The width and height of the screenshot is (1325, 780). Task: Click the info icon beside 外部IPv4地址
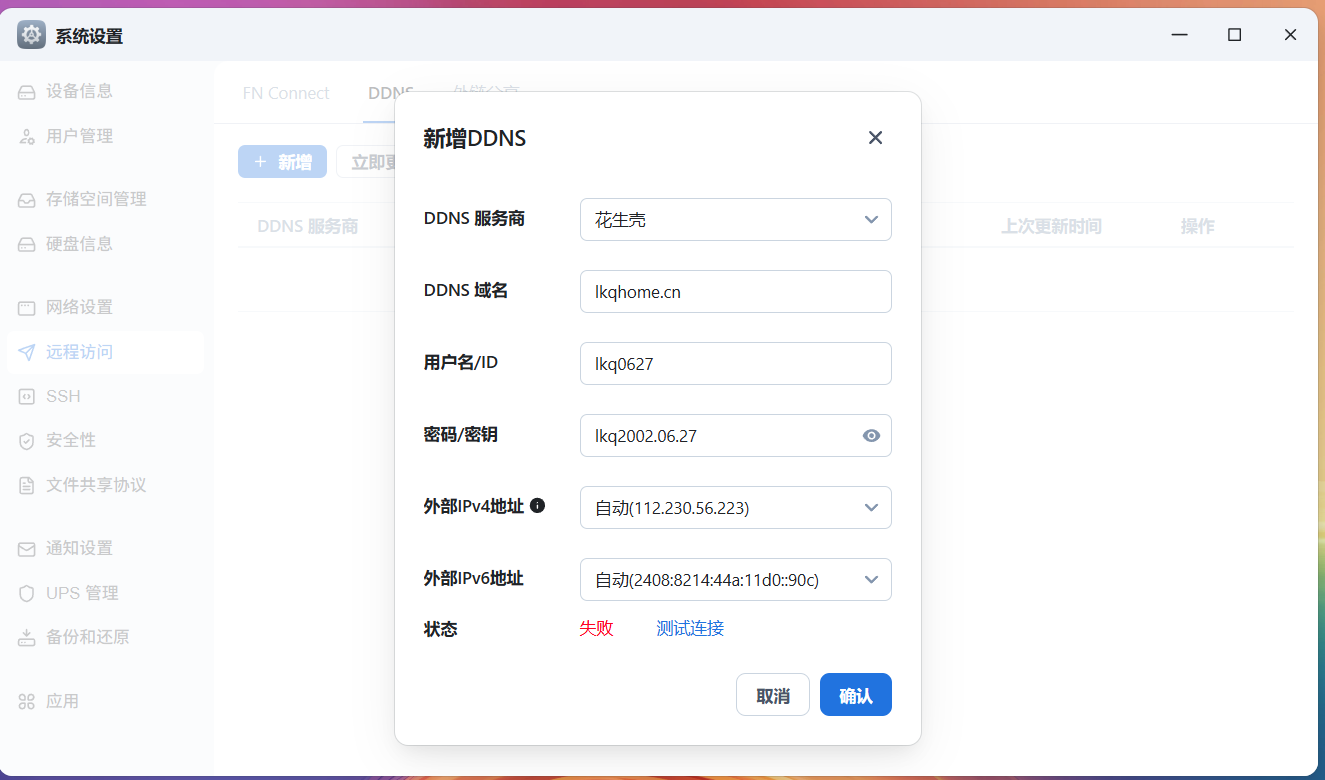[537, 505]
